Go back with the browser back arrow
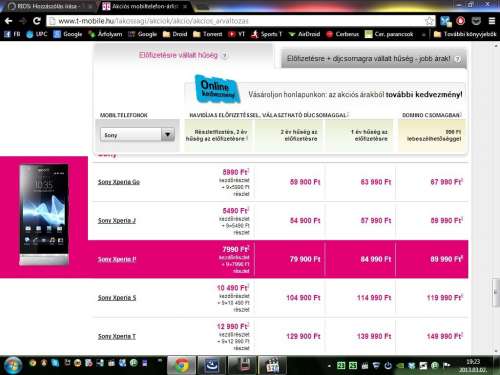The image size is (500, 375). point(8,21)
